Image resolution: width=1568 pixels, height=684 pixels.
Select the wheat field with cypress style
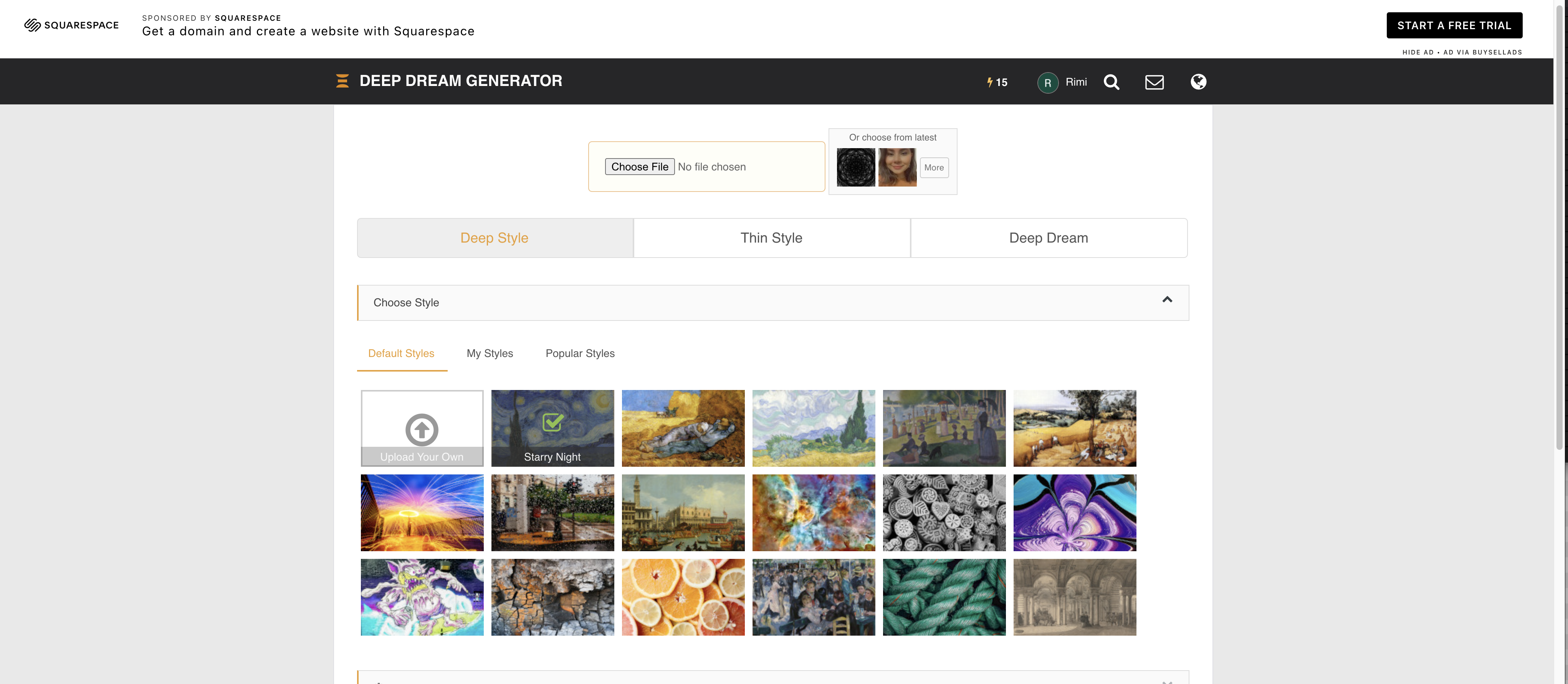[x=813, y=428]
